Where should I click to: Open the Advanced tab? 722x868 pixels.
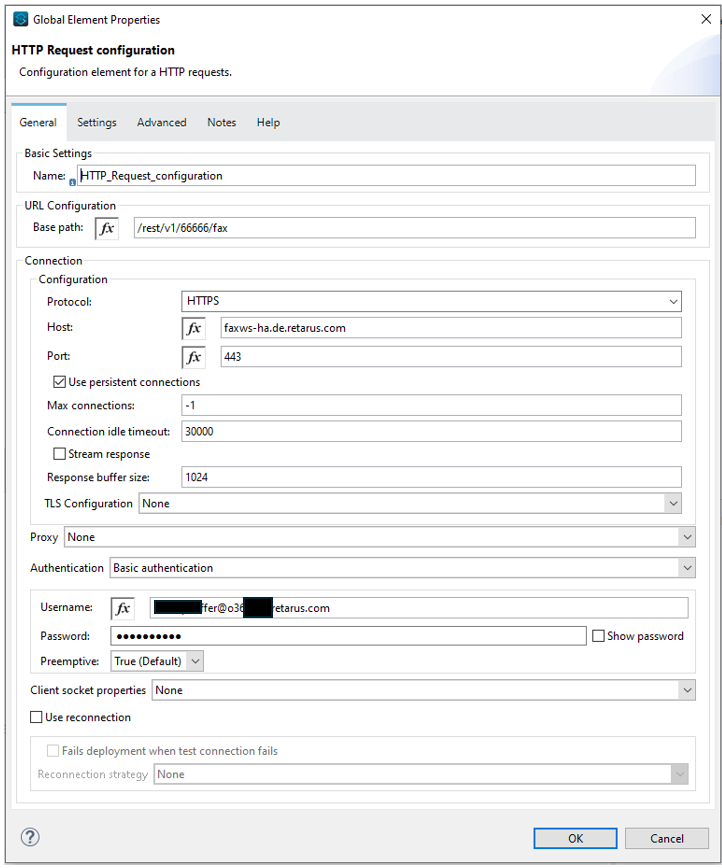(161, 122)
